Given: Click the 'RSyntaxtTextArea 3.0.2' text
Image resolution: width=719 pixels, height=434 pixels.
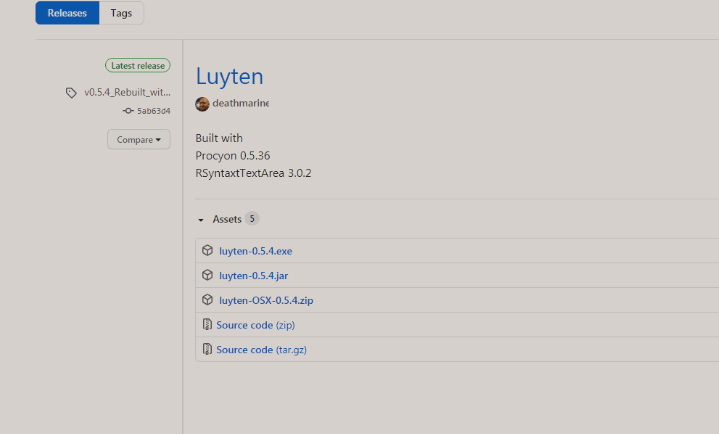Looking at the screenshot, I should [x=253, y=173].
